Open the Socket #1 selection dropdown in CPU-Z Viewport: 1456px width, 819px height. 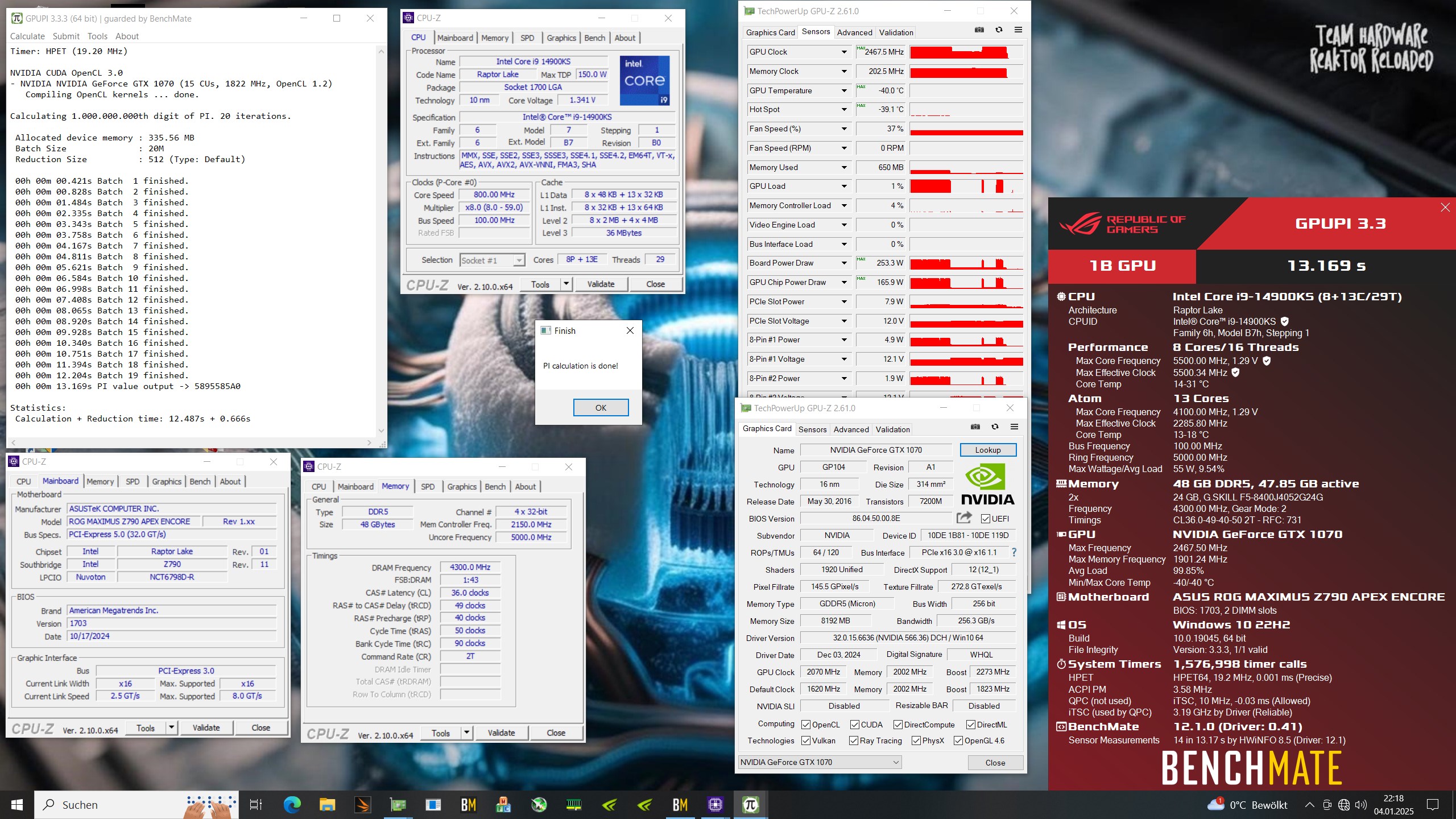point(492,260)
